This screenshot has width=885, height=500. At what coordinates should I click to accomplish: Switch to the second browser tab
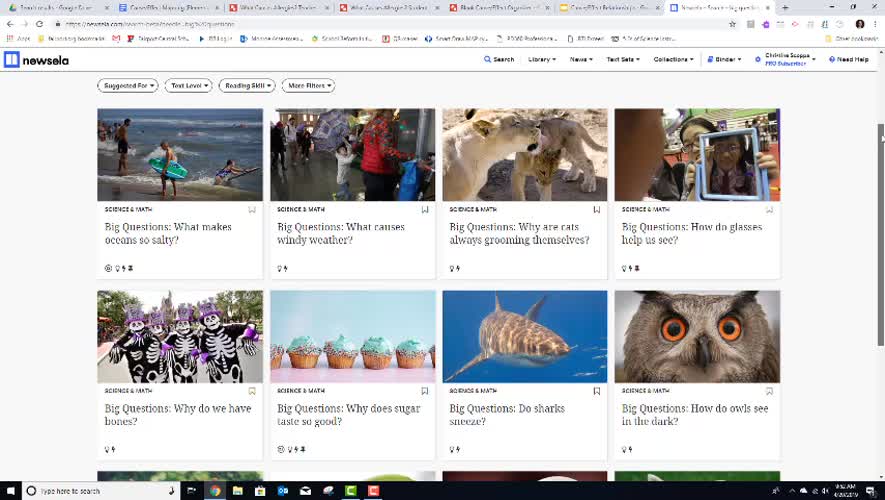[x=168, y=8]
